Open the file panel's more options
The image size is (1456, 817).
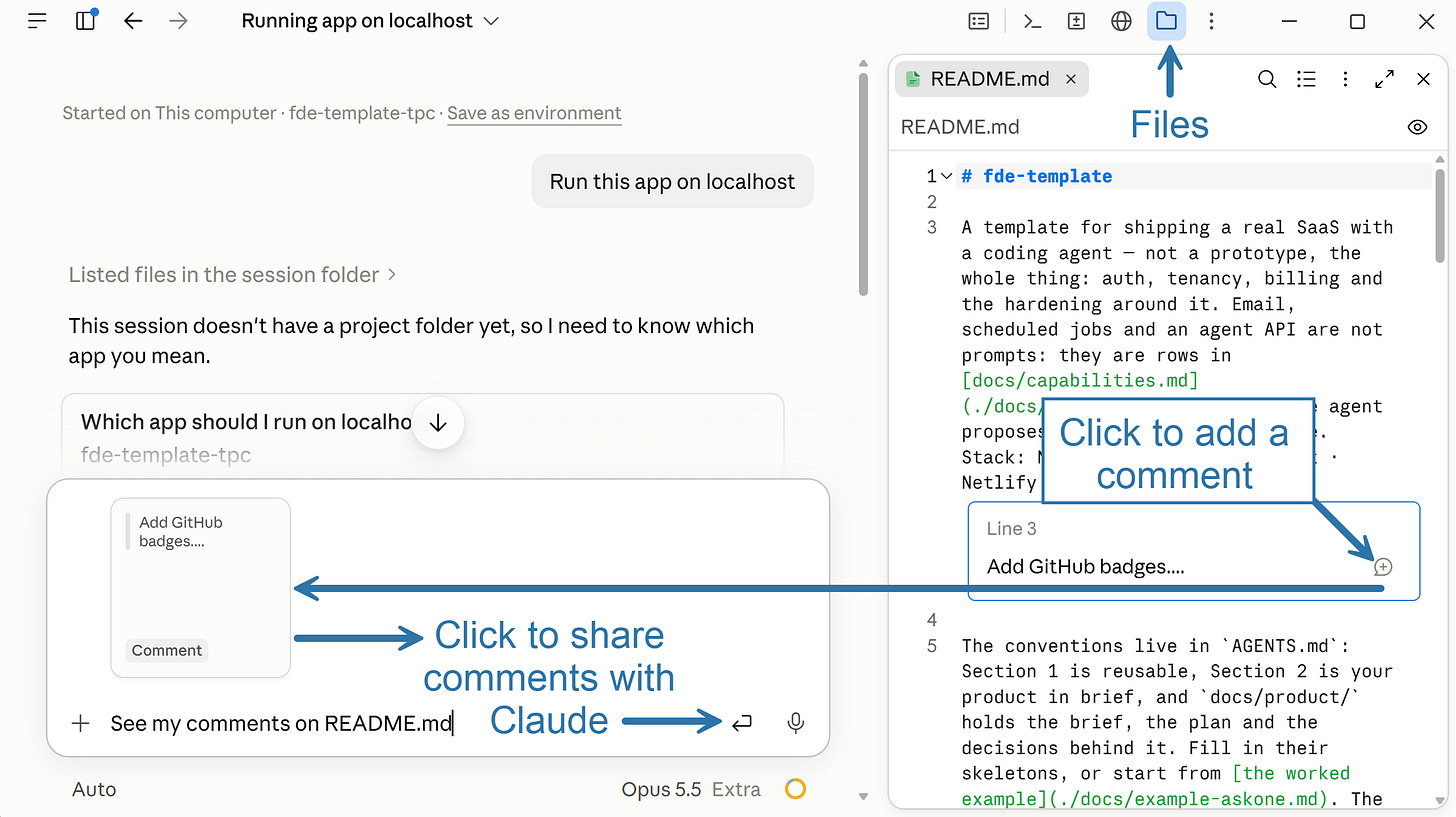click(x=1346, y=79)
